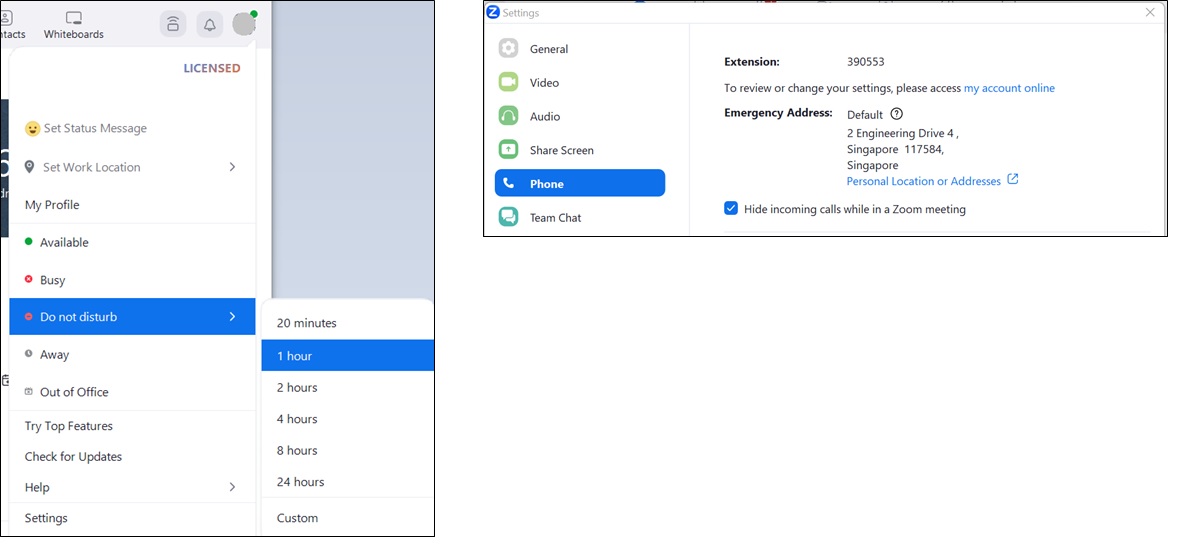Open Personal Location or Addresses link
The height and width of the screenshot is (554, 1182).
(x=923, y=181)
